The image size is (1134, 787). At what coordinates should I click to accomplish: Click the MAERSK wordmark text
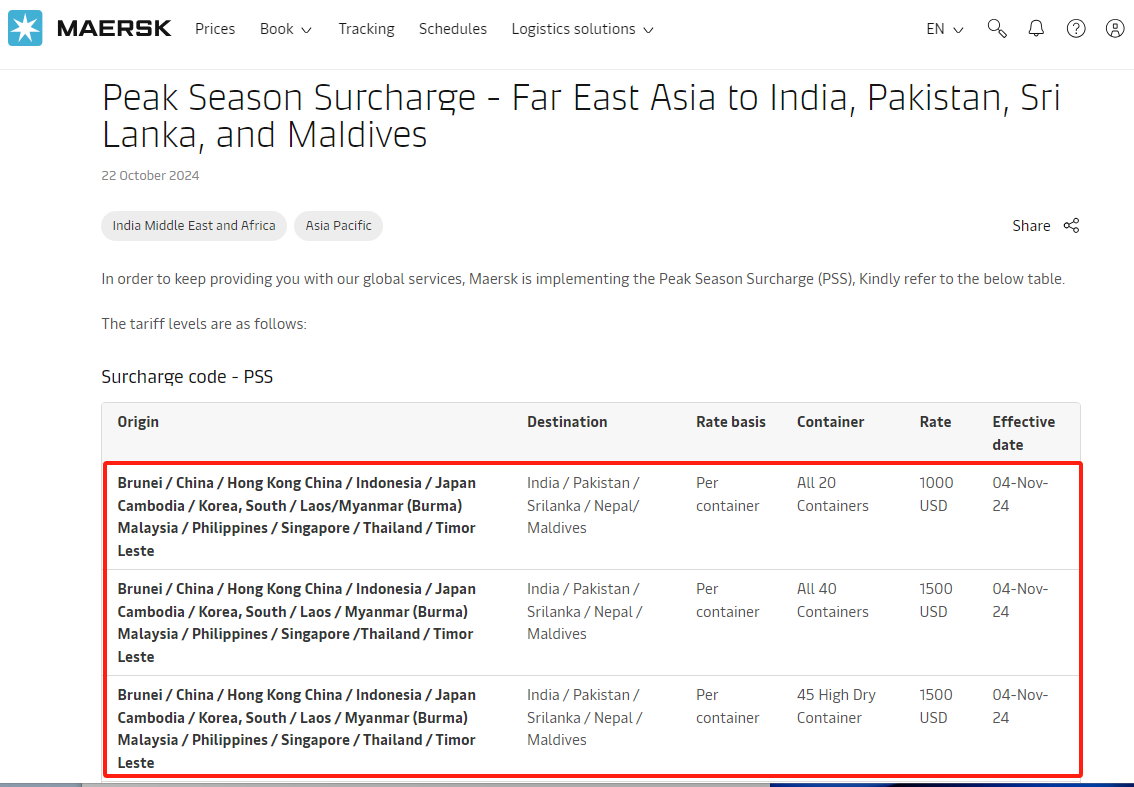tap(114, 29)
